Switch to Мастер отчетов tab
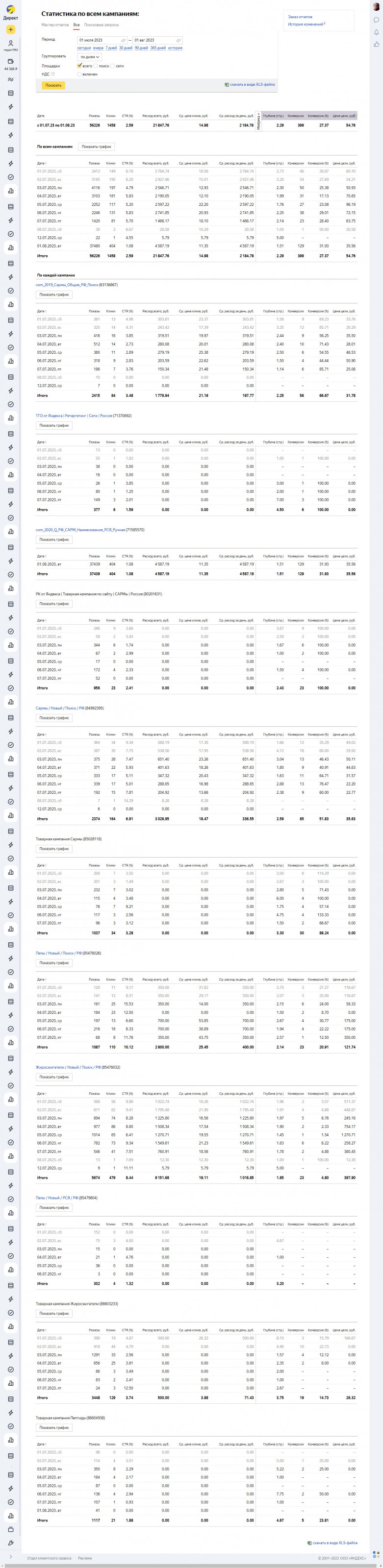The height and width of the screenshot is (1568, 383). pos(55,25)
